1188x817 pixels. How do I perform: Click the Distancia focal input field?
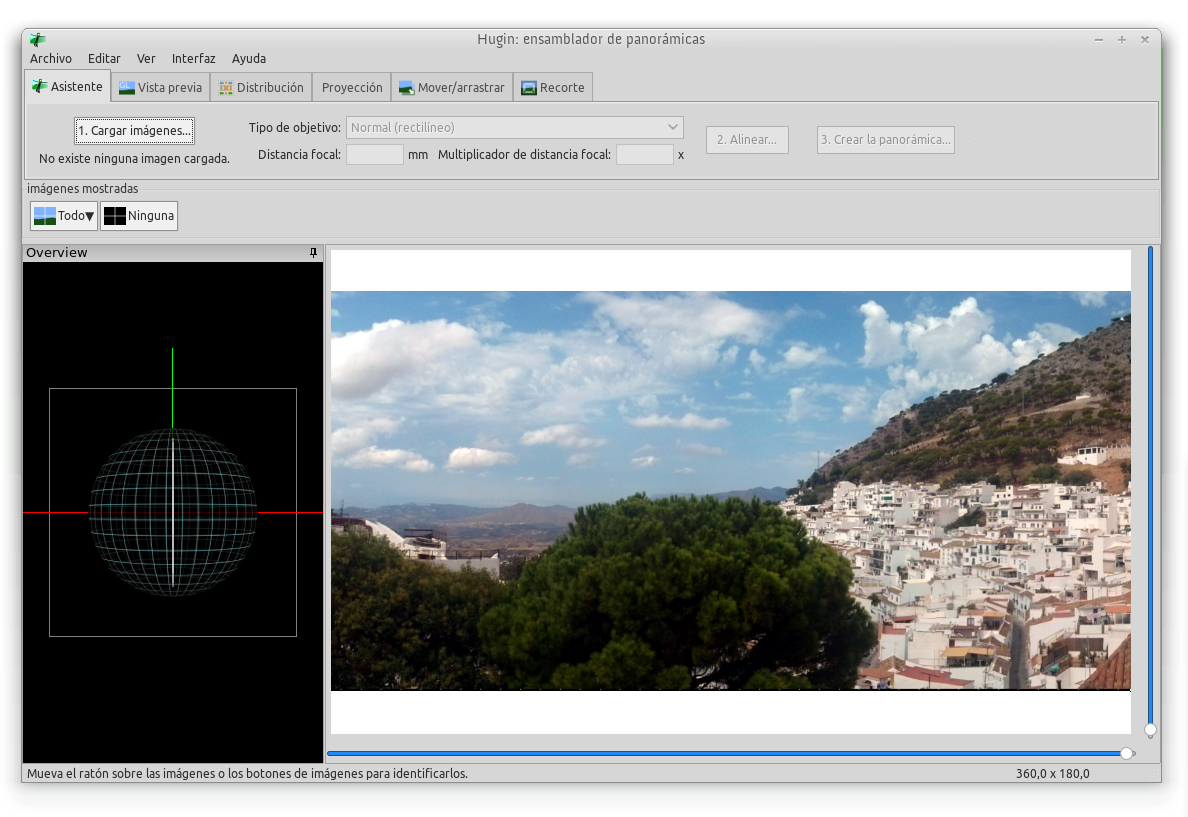375,155
